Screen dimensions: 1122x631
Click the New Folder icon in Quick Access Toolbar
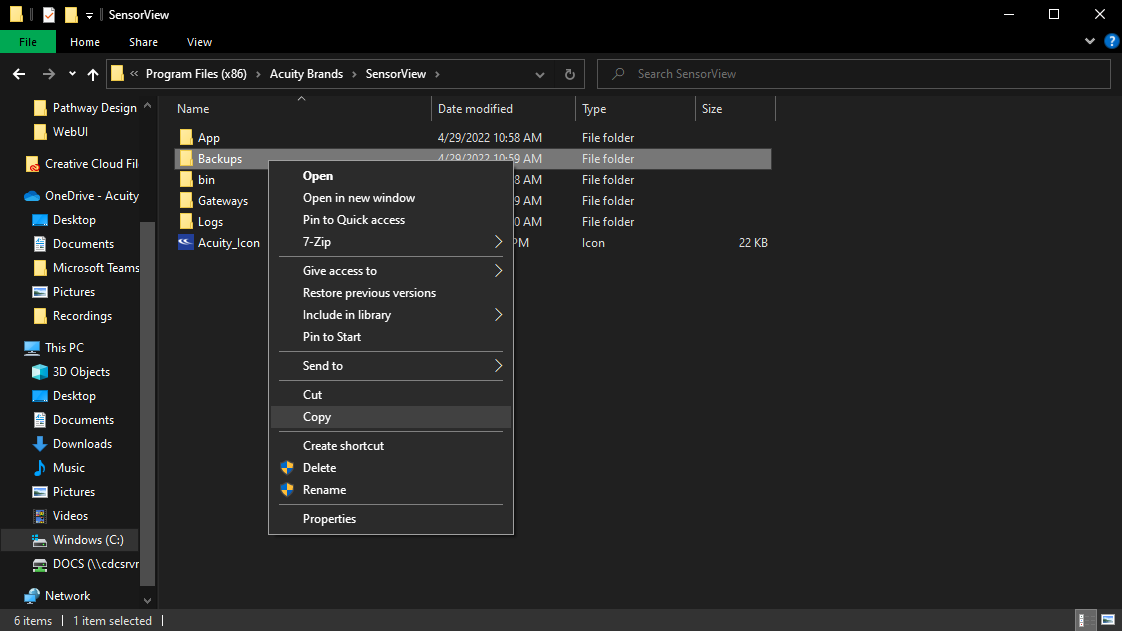(70, 14)
